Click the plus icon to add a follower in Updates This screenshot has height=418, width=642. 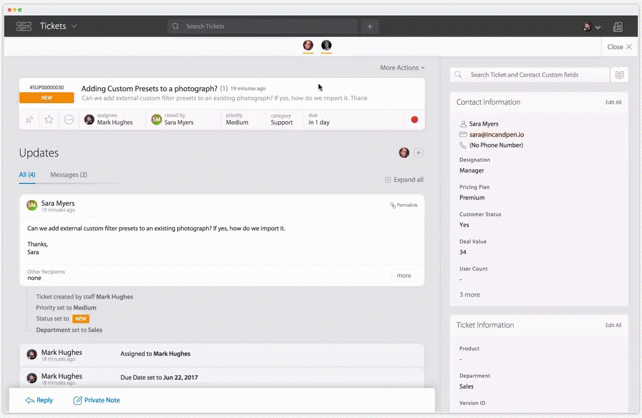point(418,153)
